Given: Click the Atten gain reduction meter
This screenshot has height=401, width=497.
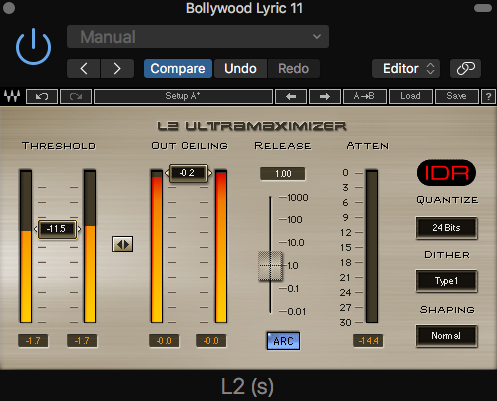Looking at the screenshot, I should point(372,246).
